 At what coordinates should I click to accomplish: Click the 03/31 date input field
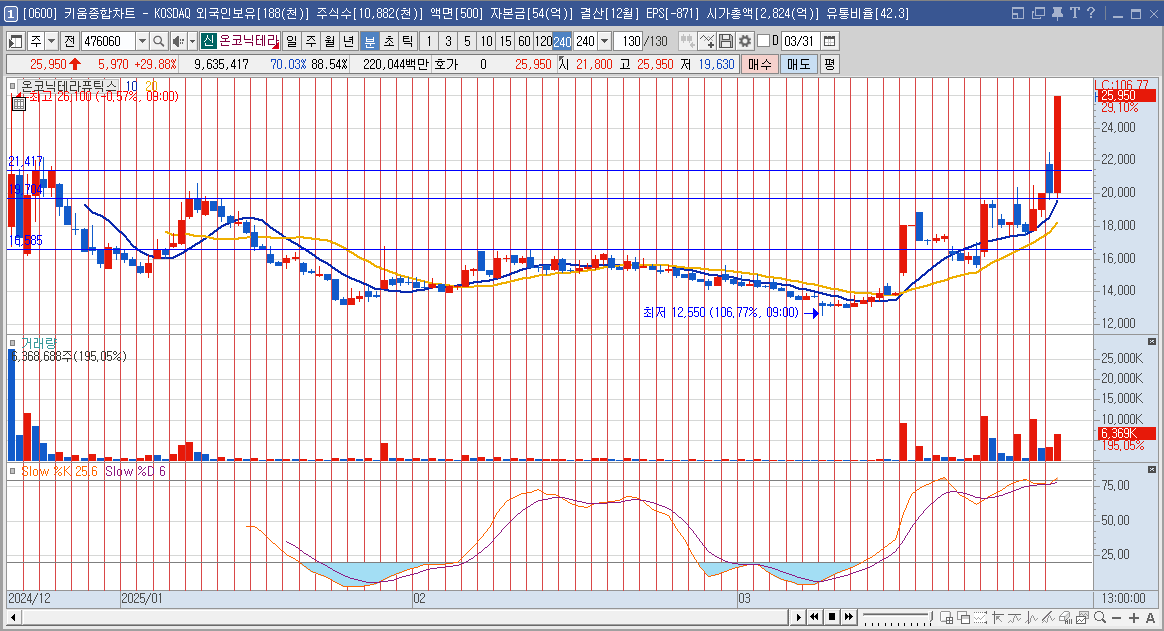pos(800,42)
